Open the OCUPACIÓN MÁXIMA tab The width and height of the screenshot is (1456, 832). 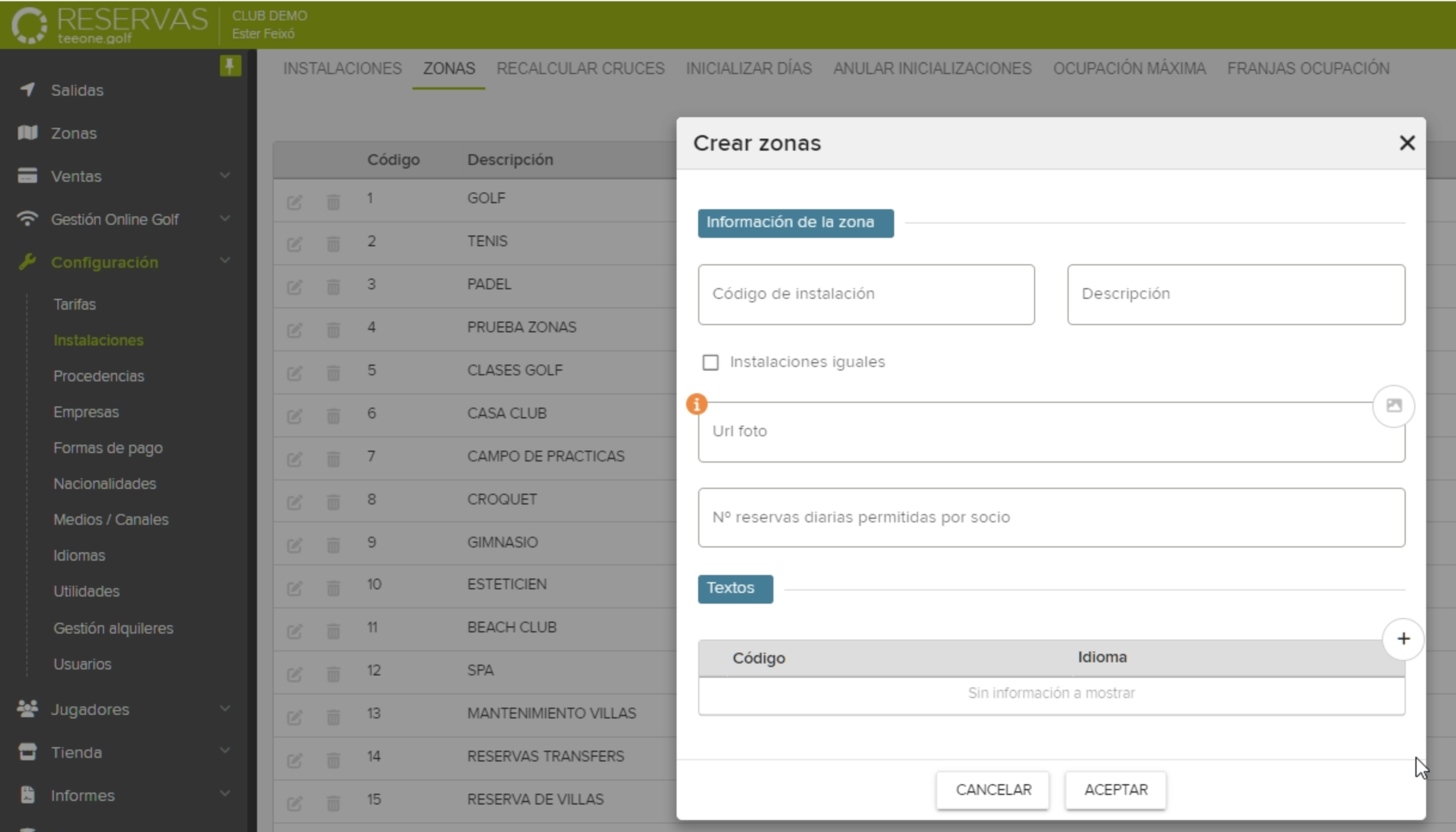pyautogui.click(x=1130, y=69)
